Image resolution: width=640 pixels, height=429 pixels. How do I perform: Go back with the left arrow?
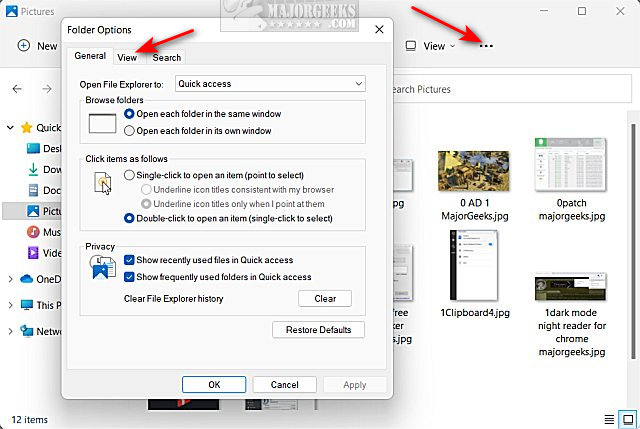tap(17, 89)
